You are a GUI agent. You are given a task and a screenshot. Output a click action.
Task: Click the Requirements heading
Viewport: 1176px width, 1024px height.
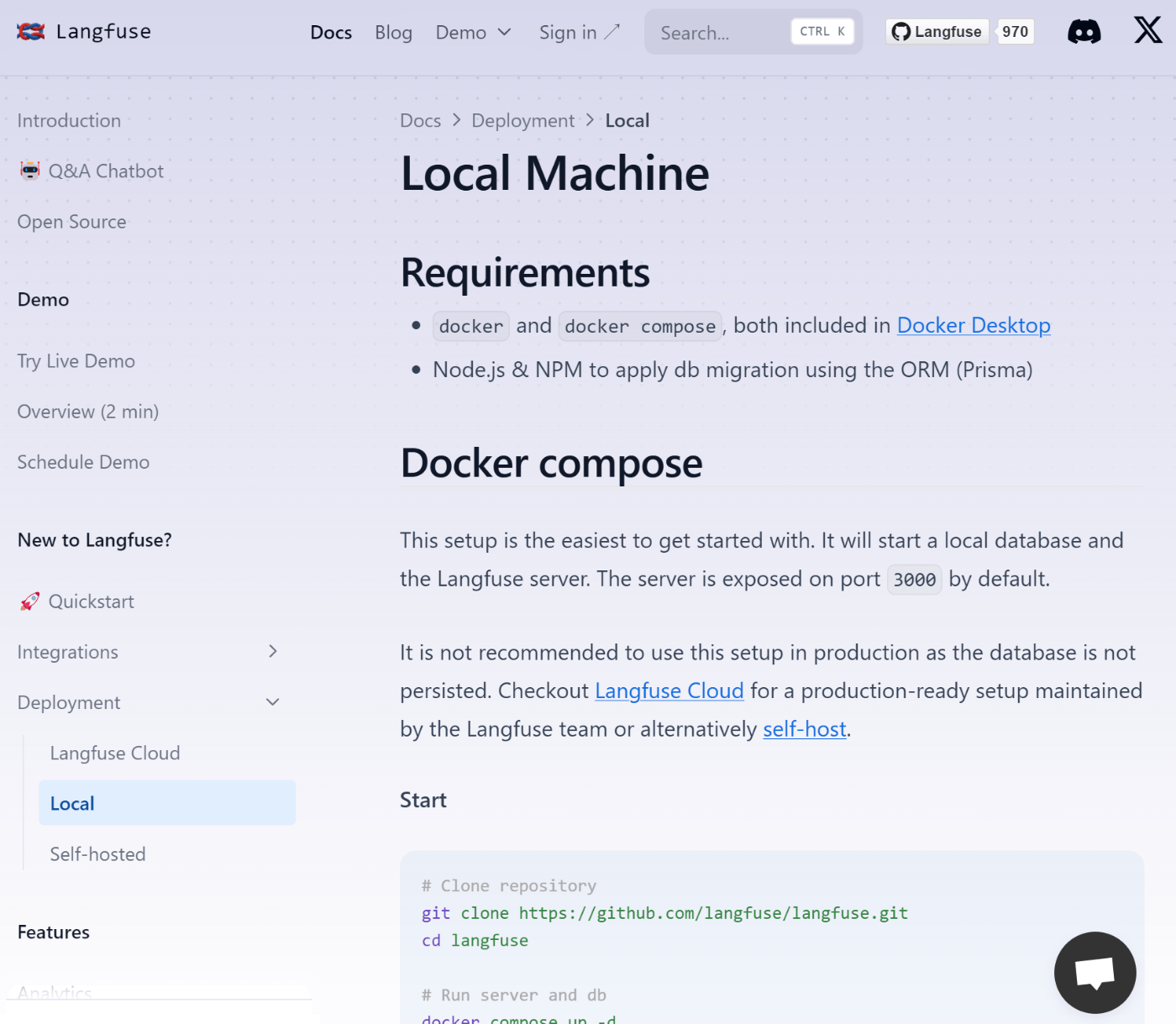(525, 272)
